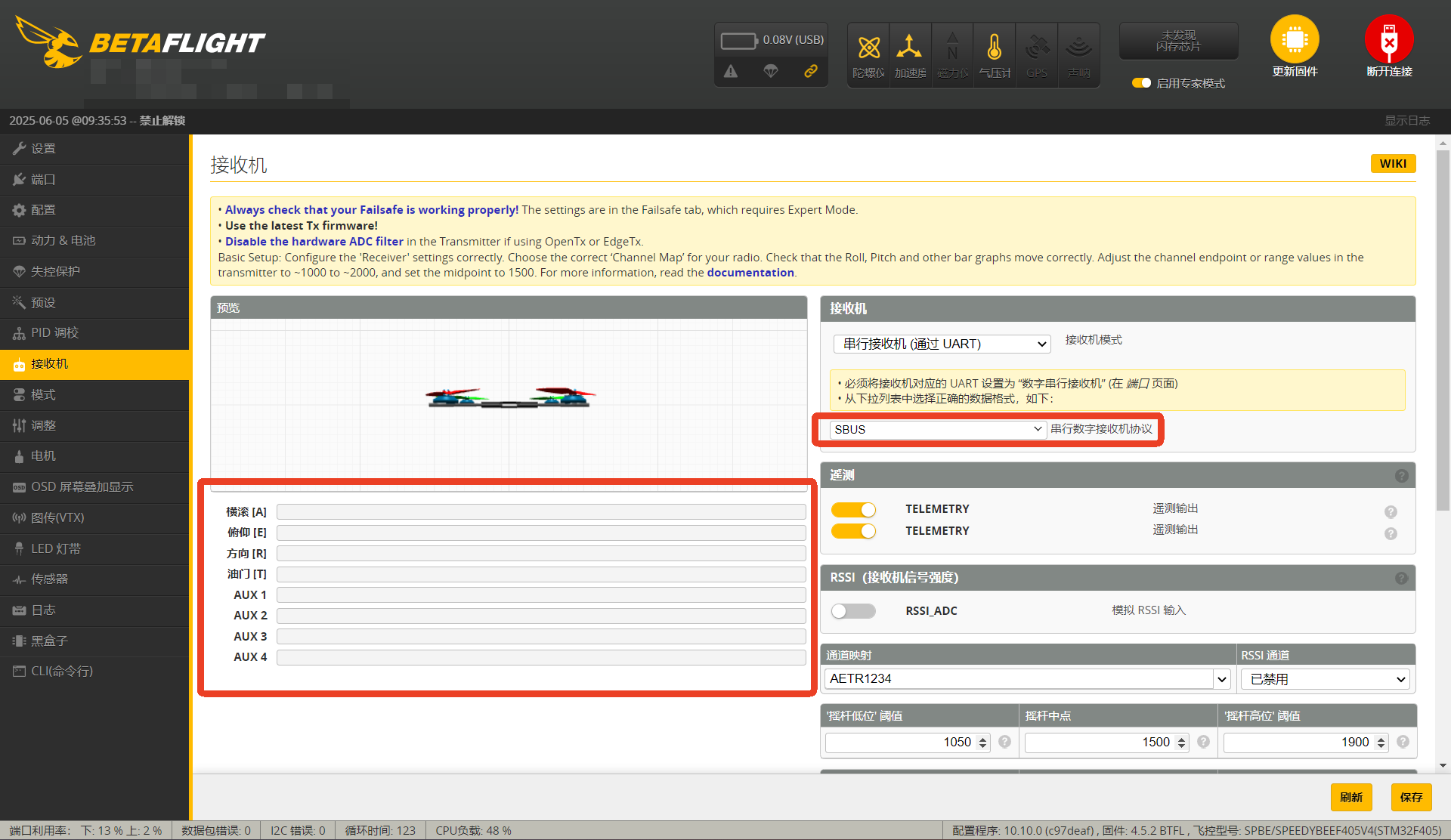Click help icon beside first TELEMETRY row
1451x840 pixels.
click(x=1391, y=512)
